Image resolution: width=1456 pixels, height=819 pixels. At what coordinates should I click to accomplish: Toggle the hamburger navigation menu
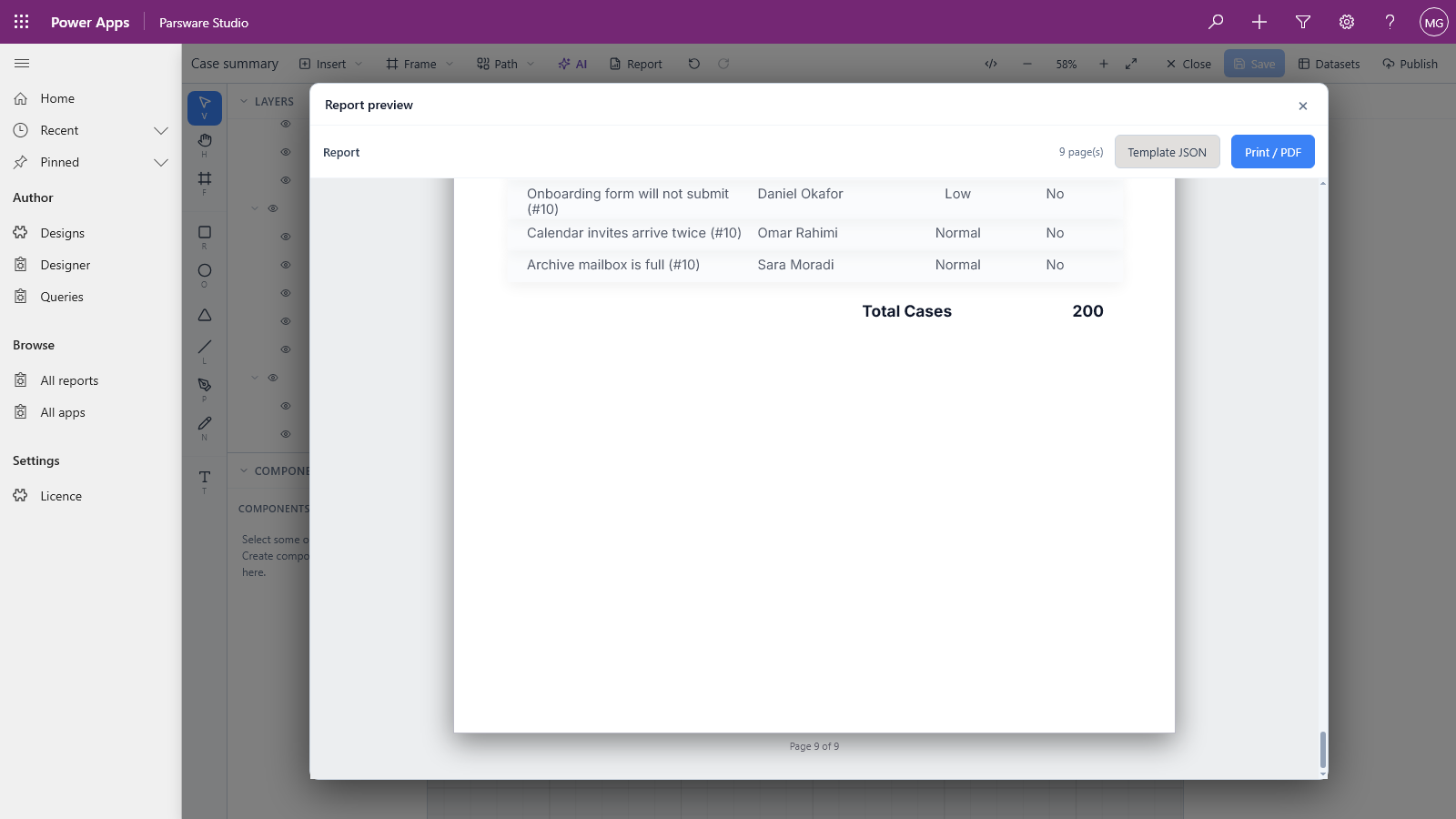click(22, 63)
